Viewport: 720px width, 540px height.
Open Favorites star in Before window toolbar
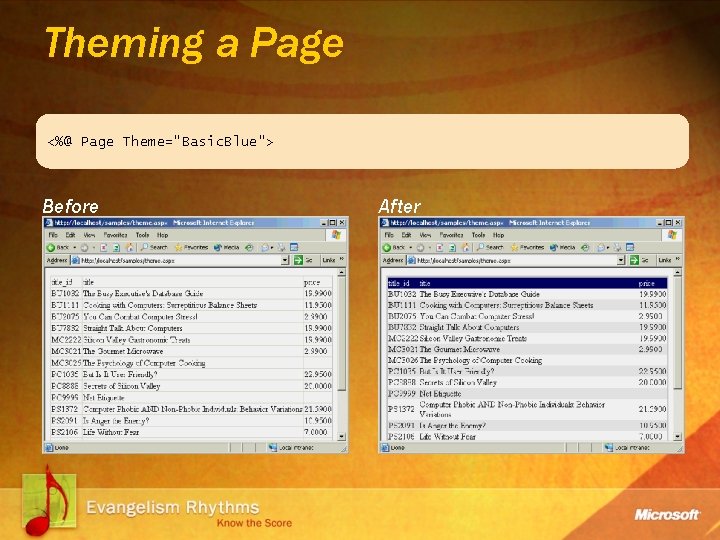191,248
